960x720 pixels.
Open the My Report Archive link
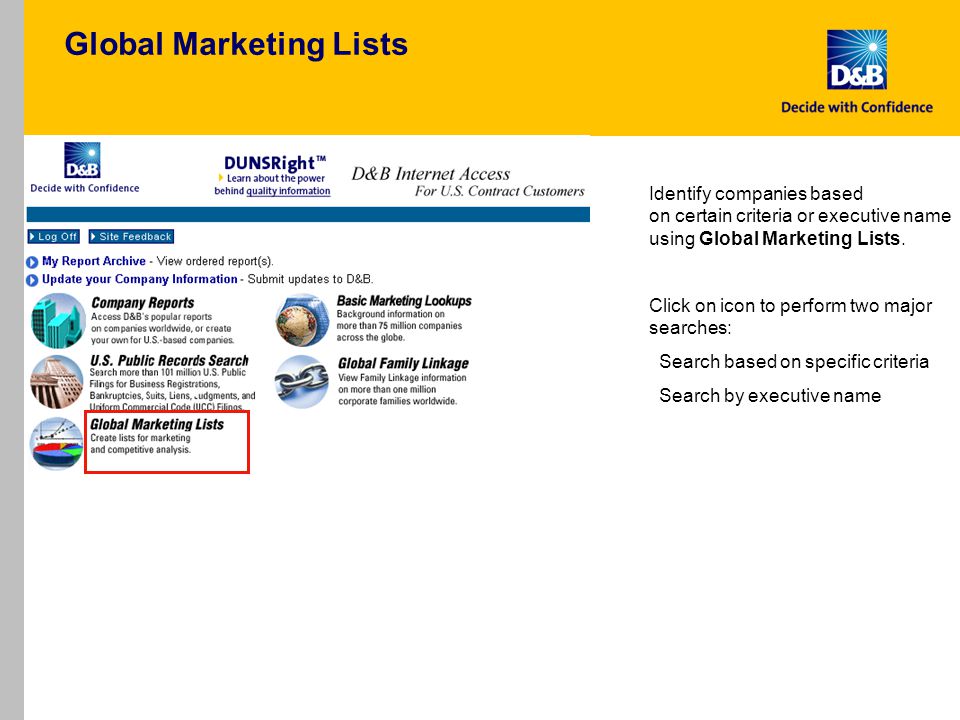coord(94,261)
